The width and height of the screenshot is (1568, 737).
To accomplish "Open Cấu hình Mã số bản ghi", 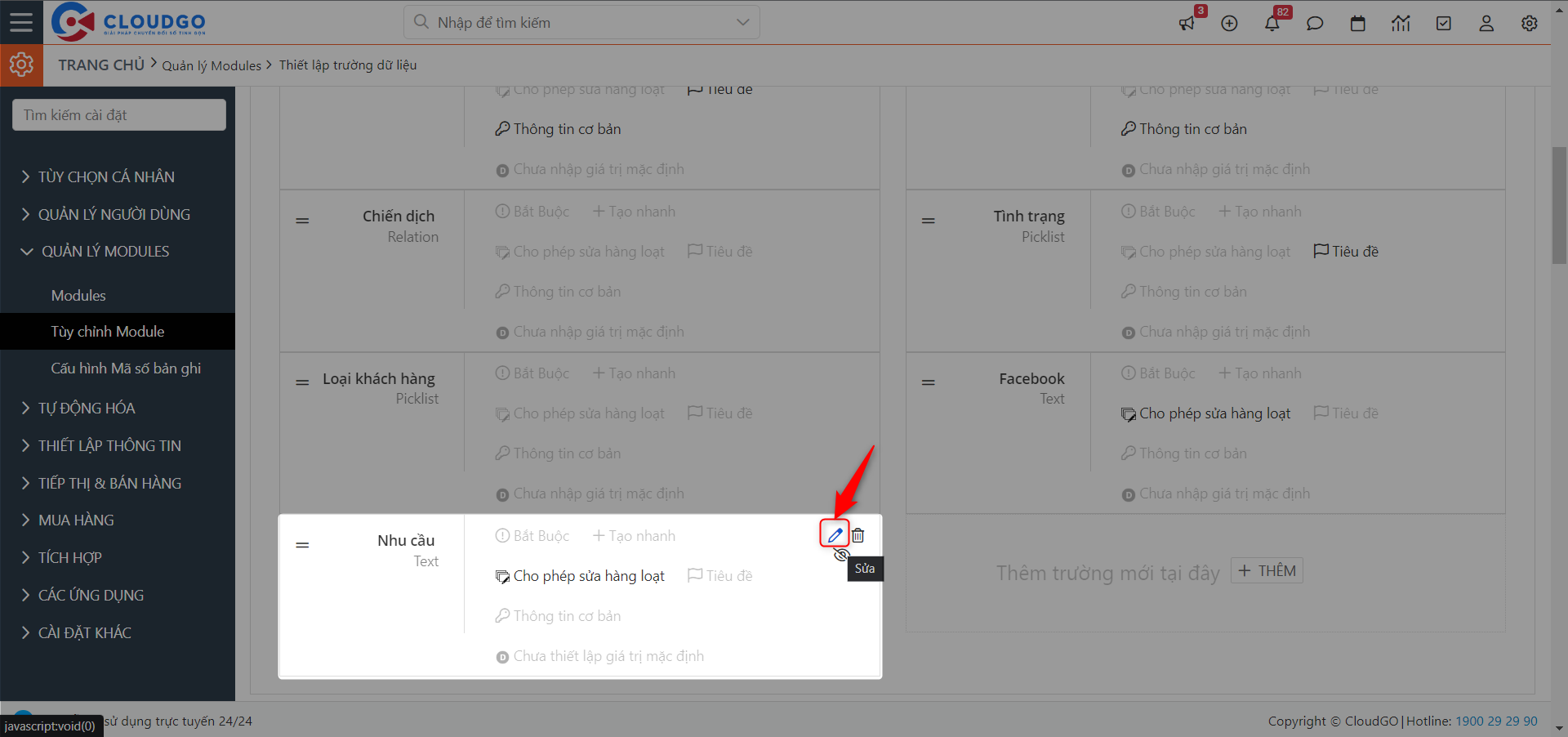I will coord(126,368).
